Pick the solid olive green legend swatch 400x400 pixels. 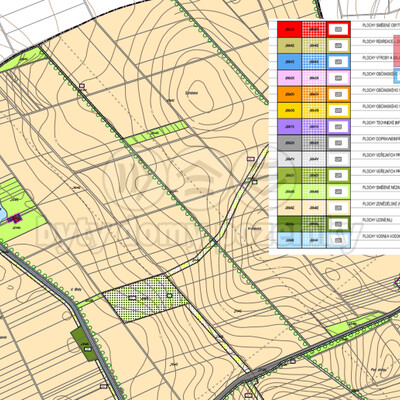[x=290, y=175]
